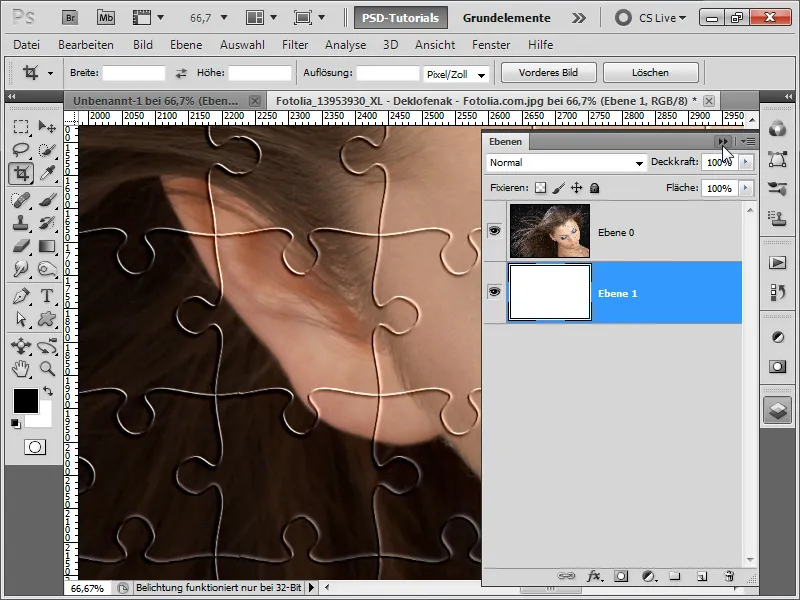The image size is (800, 600).
Task: Open the Ebene menu
Action: (x=186, y=45)
